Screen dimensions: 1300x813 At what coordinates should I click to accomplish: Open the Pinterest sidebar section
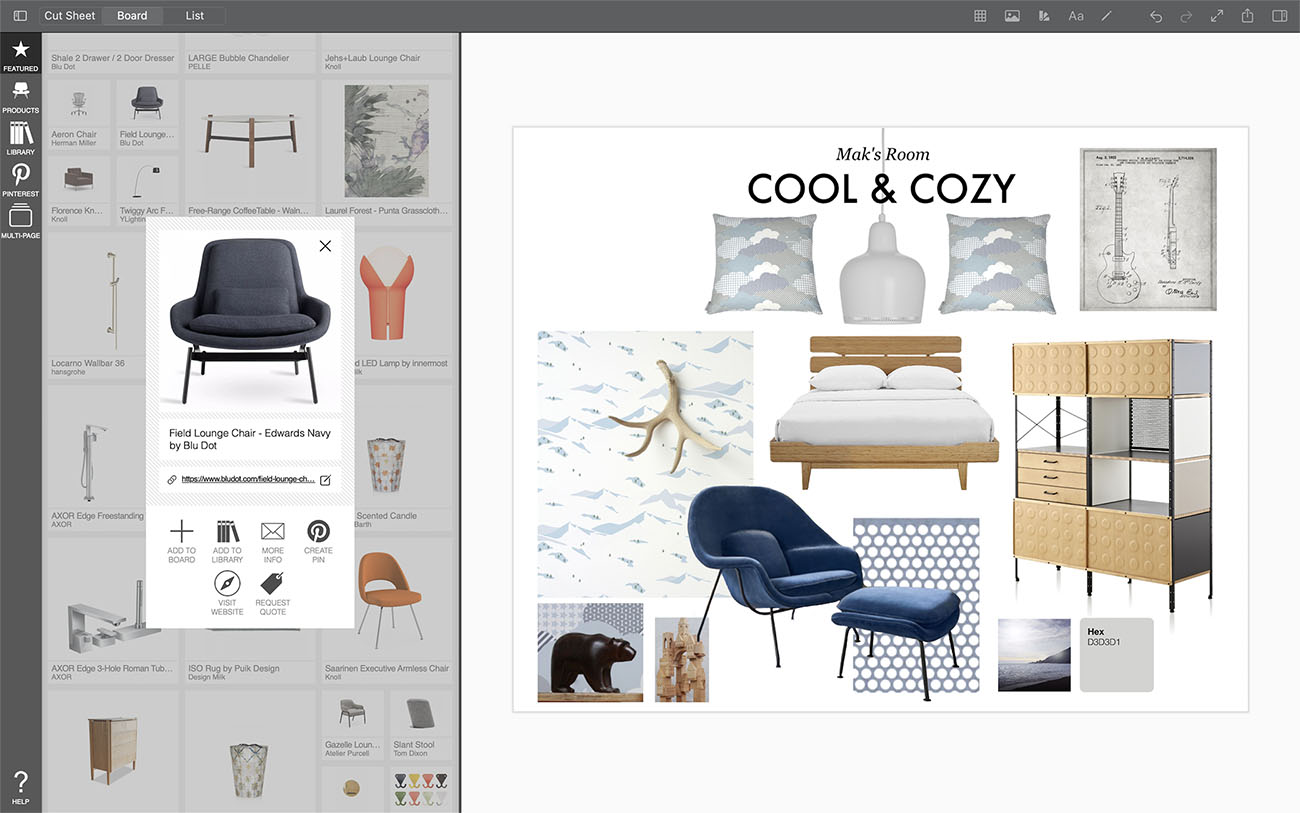pyautogui.click(x=20, y=180)
